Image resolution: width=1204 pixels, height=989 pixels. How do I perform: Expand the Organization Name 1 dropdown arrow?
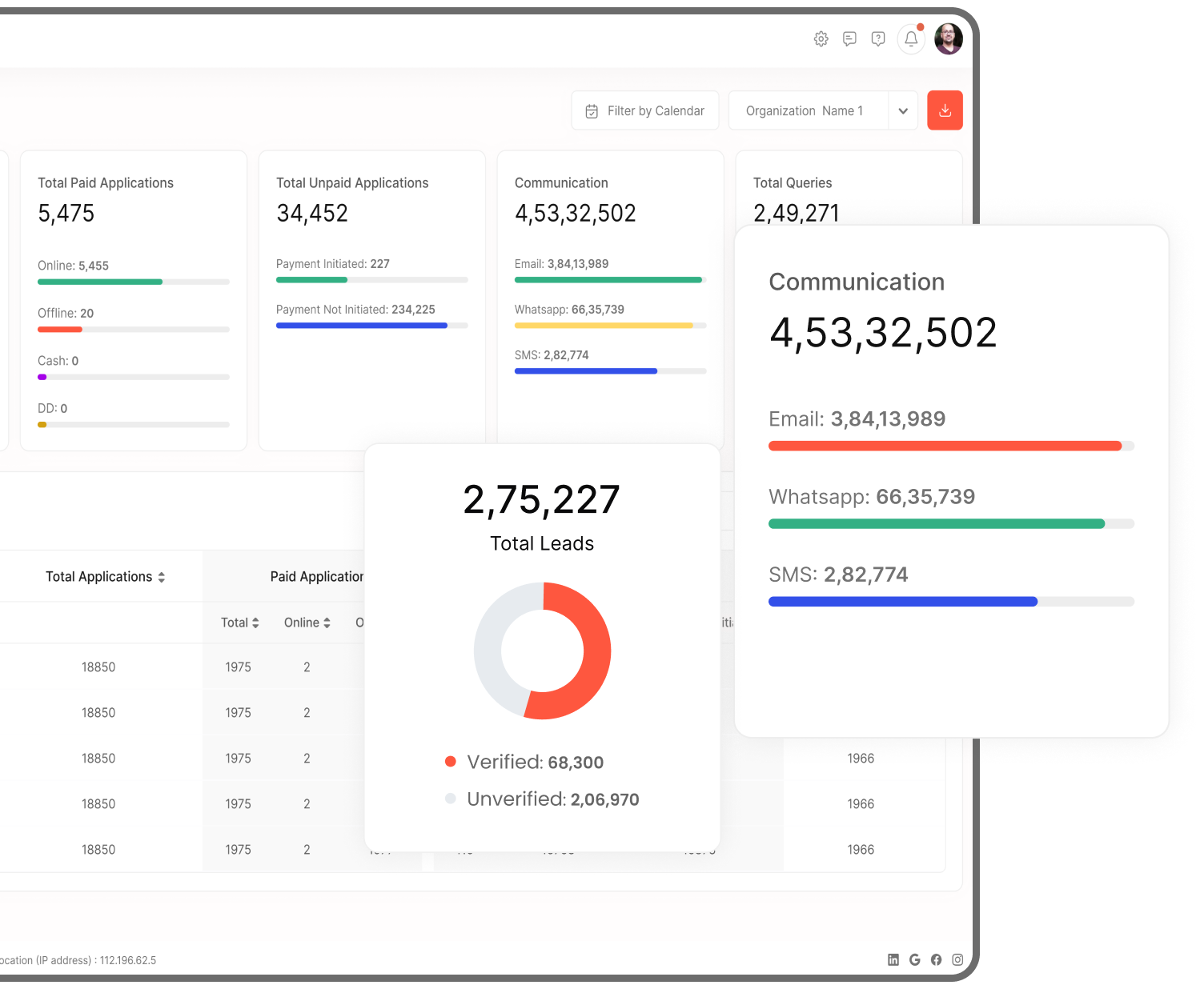(x=903, y=110)
